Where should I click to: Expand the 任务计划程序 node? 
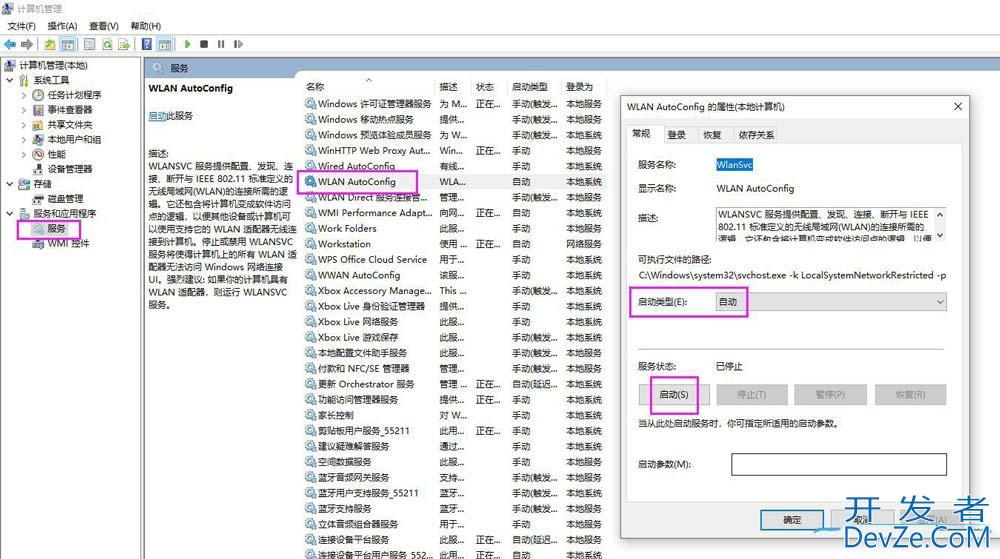pos(24,95)
